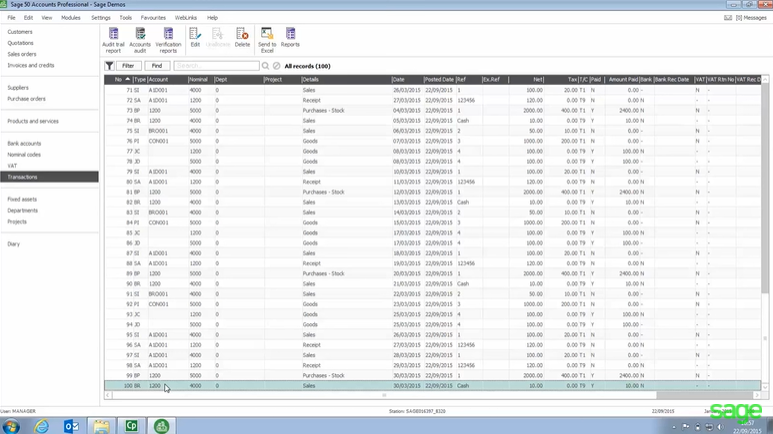The height and width of the screenshot is (434, 773).
Task: Click the Filter button
Action: click(128, 66)
